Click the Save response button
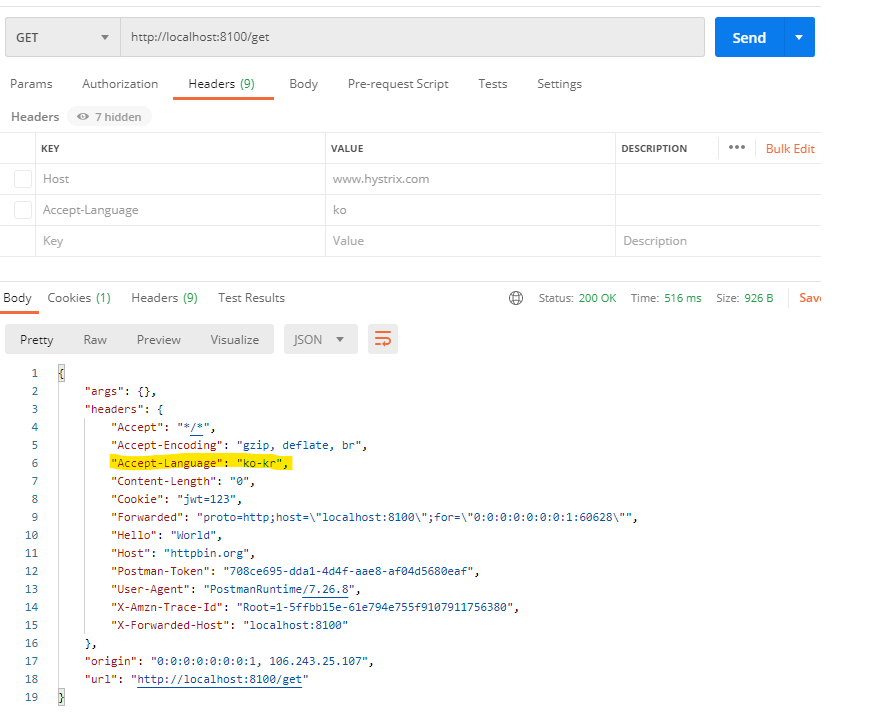Viewport: 886px width, 718px height. tap(810, 298)
